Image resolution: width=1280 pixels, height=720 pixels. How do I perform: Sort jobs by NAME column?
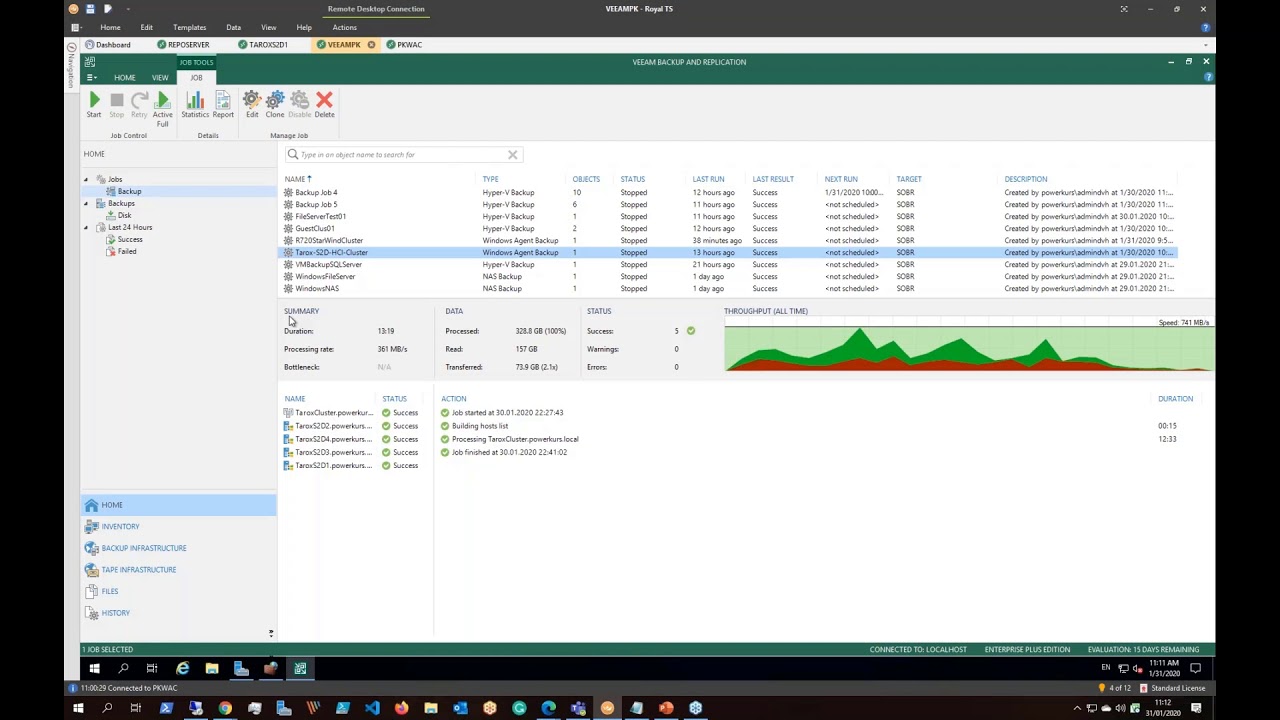[x=296, y=179]
